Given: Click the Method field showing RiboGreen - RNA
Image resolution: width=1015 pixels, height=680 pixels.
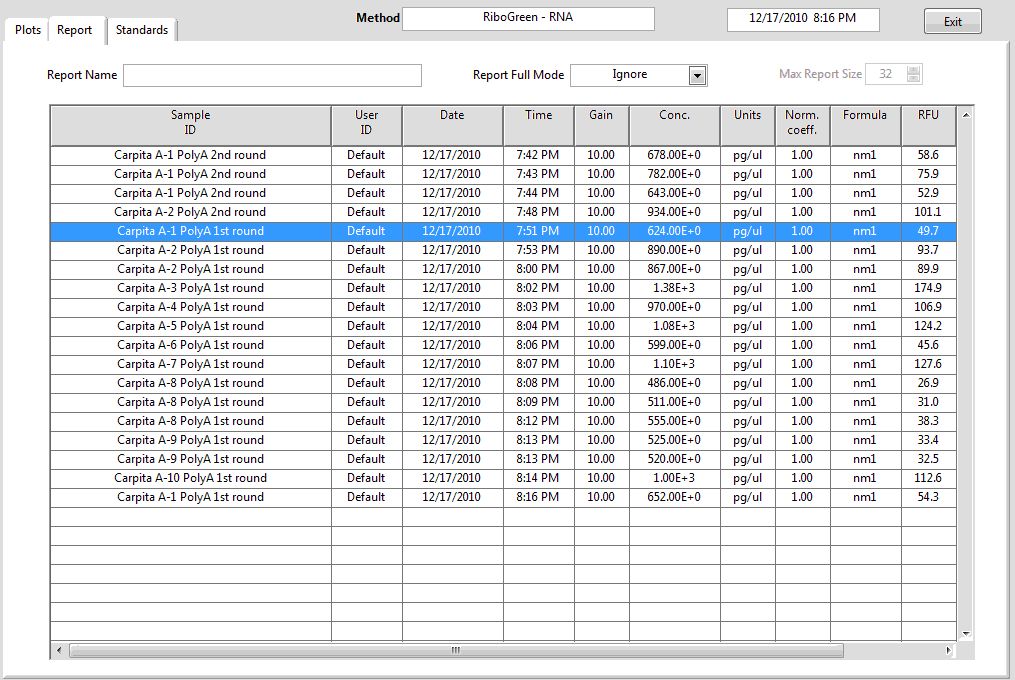Looking at the screenshot, I should point(528,18).
